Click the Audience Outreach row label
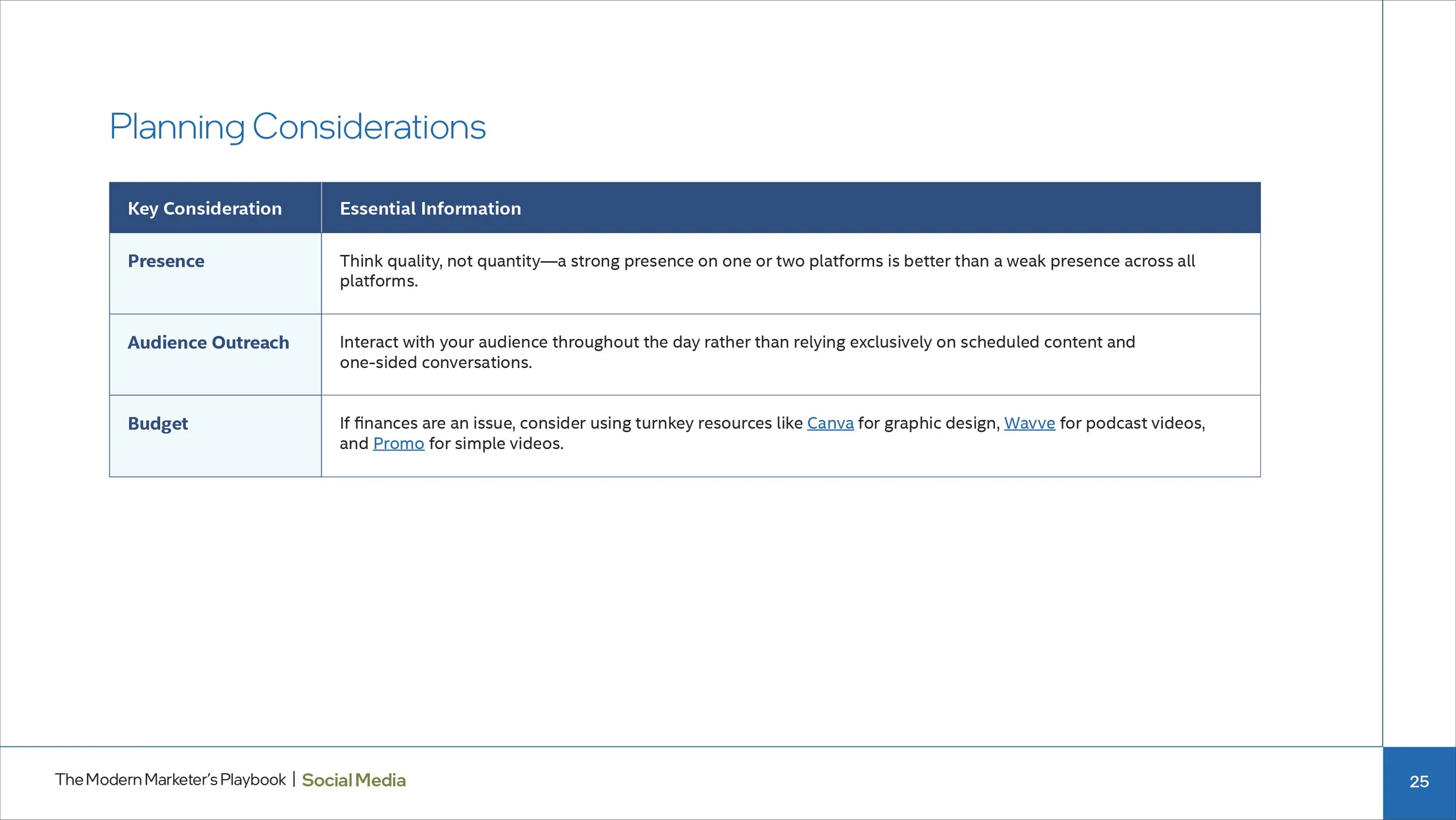 (208, 342)
